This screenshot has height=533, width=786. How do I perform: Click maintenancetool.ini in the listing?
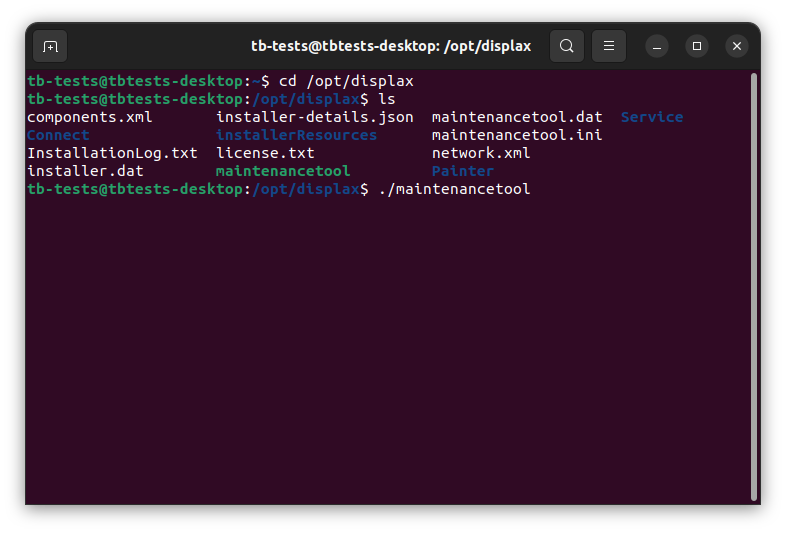click(x=517, y=135)
